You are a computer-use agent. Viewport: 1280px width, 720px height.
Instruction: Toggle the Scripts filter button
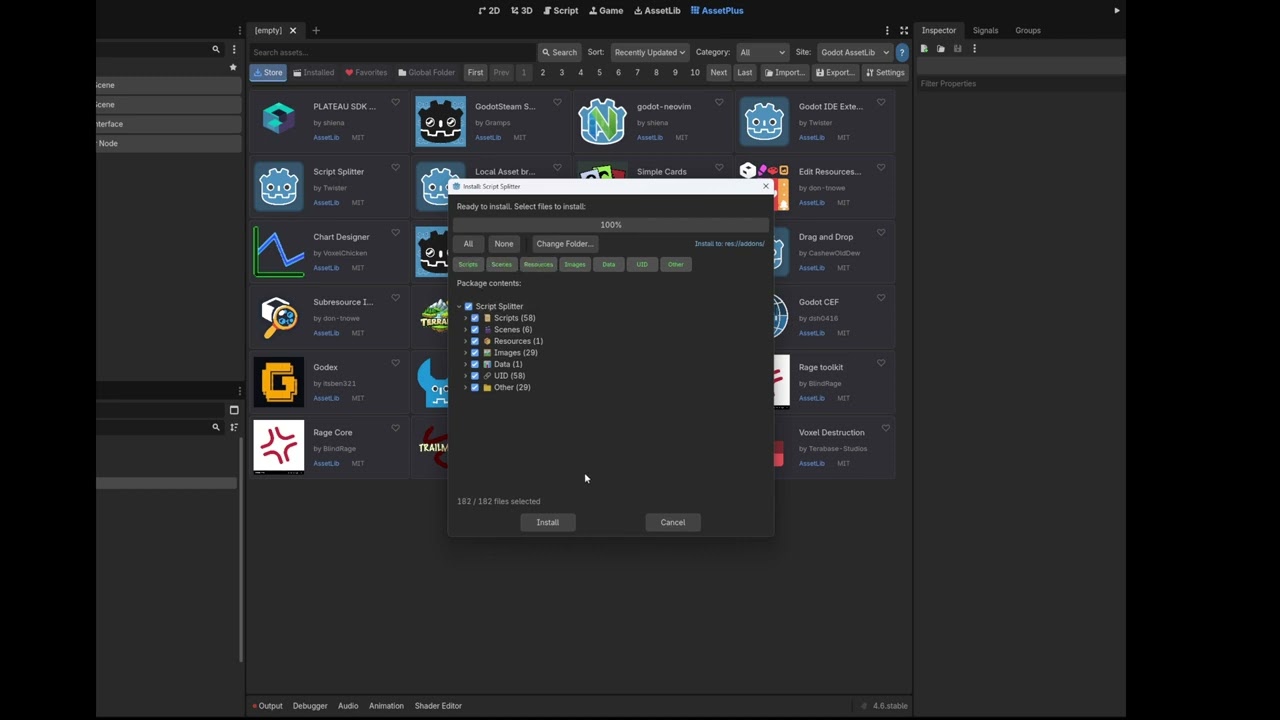point(468,264)
